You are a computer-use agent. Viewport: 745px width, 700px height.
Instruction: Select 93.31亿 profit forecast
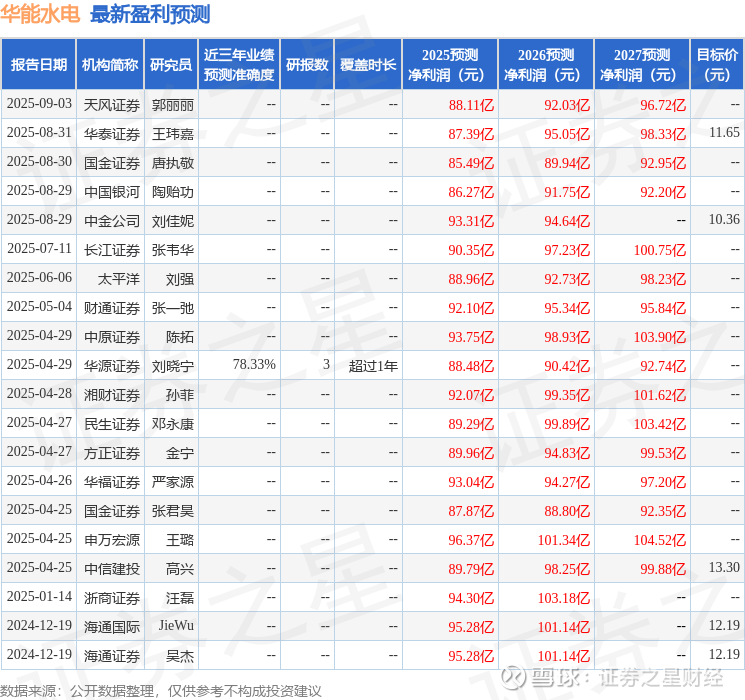(x=471, y=221)
